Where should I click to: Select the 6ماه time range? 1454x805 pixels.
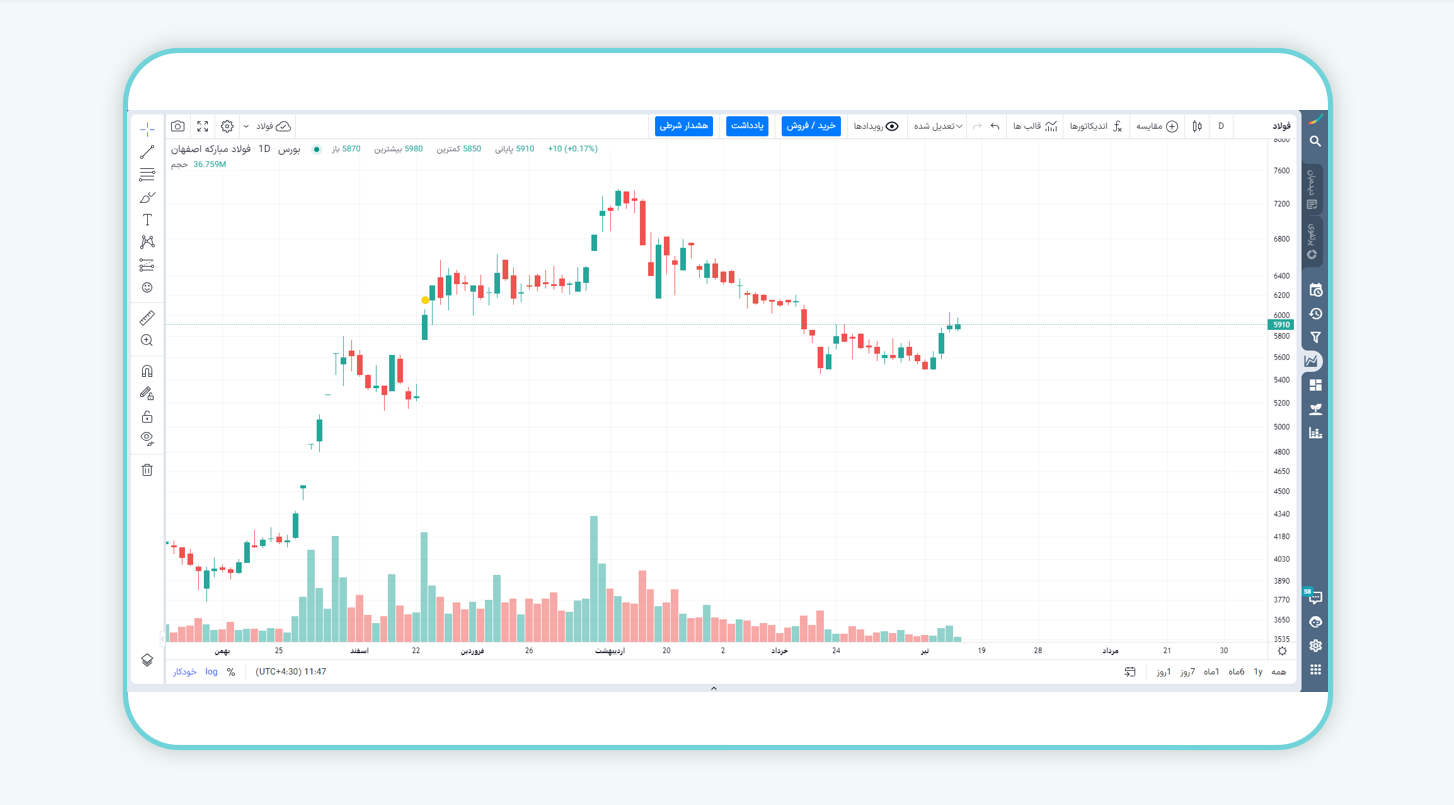pos(1237,672)
